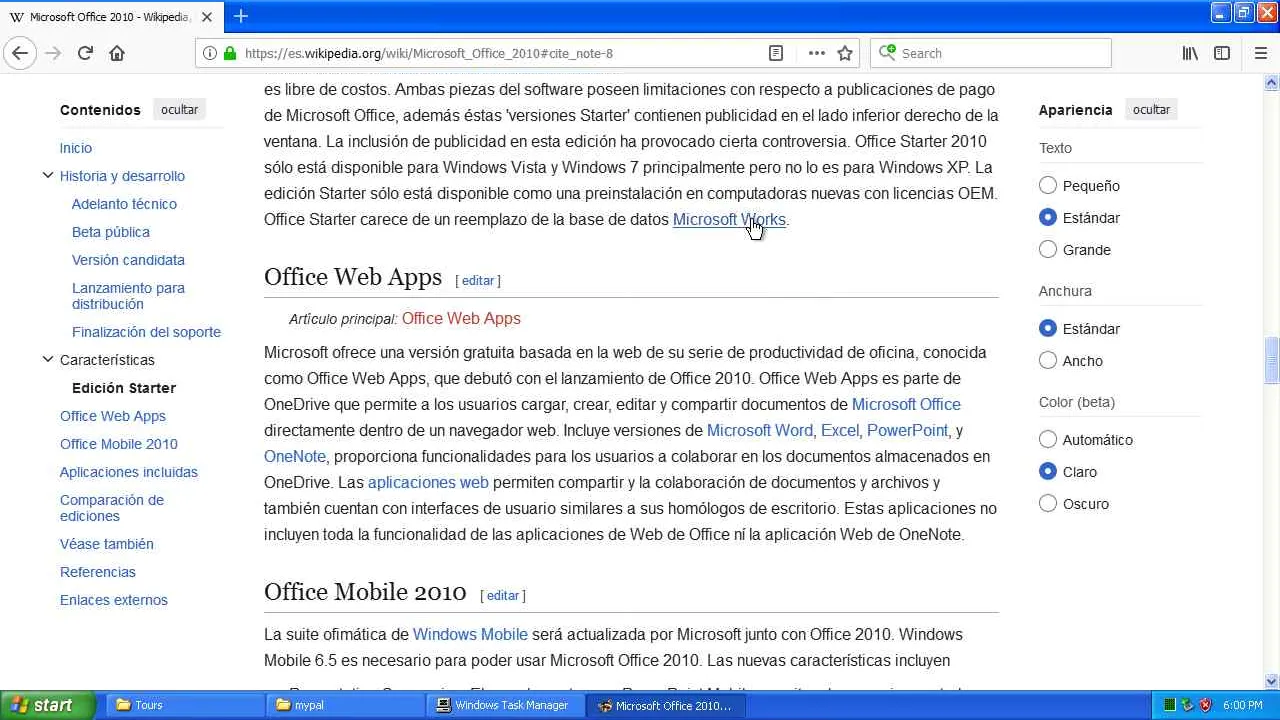Open the PowerPoint link
The height and width of the screenshot is (720, 1280).
907,431
